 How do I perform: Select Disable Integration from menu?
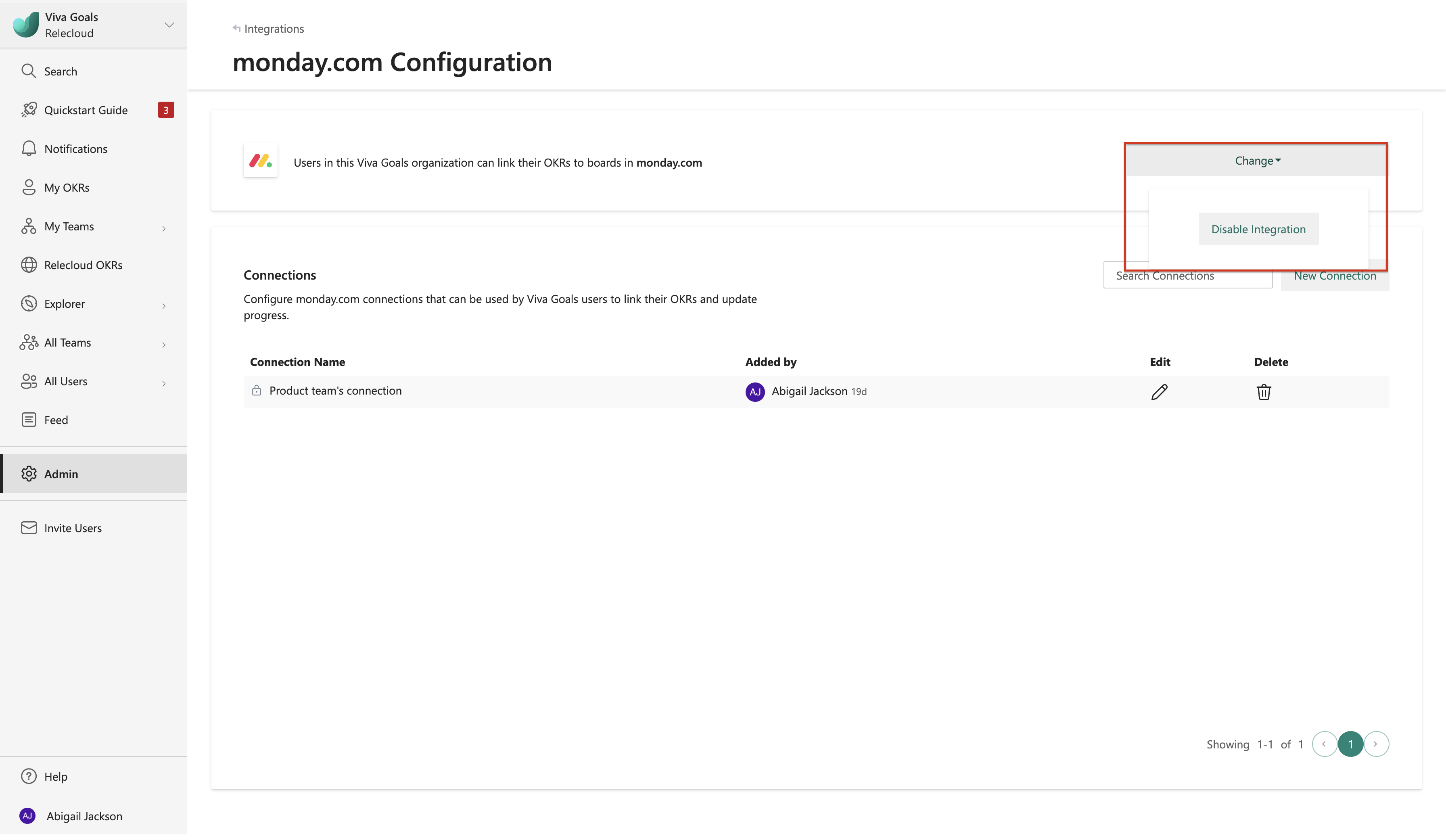click(1258, 229)
